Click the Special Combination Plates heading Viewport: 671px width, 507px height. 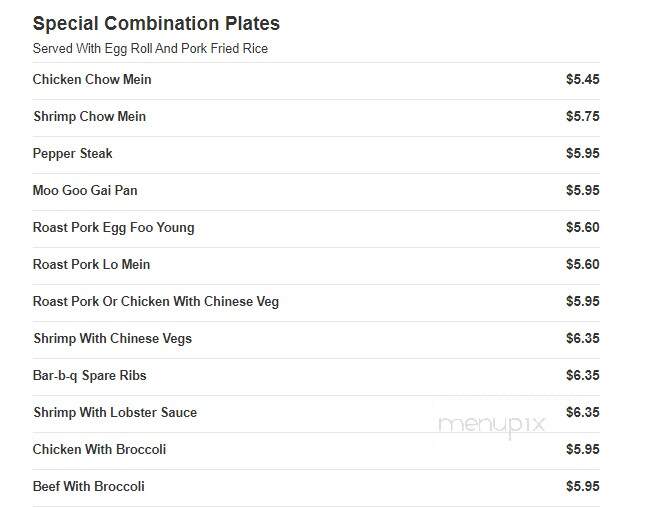156,24
